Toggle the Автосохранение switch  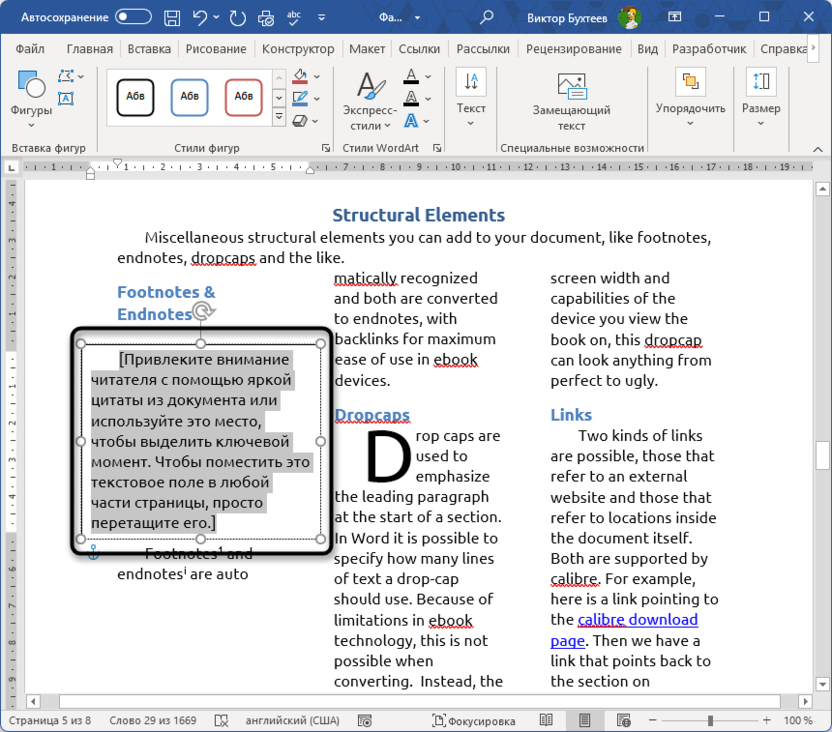[x=133, y=17]
